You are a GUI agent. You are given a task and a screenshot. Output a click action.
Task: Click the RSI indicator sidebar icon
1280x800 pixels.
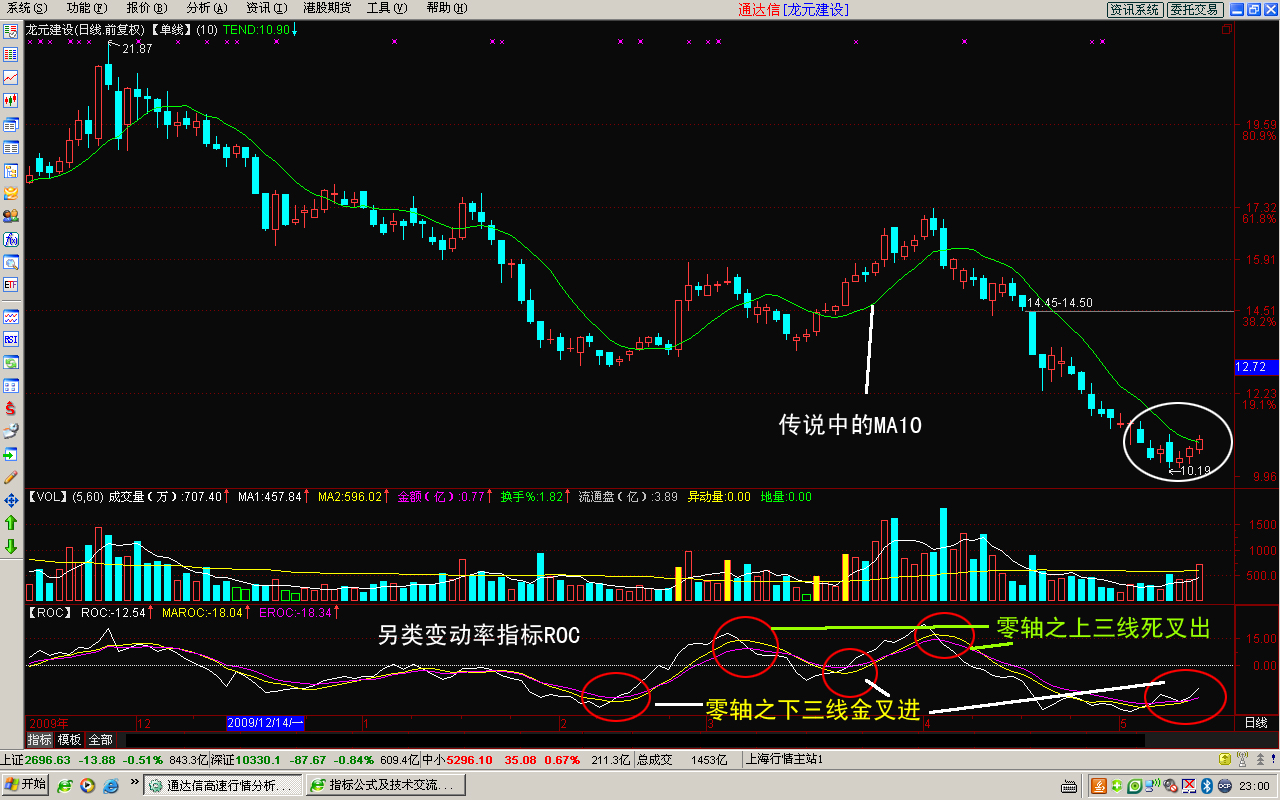(11, 339)
